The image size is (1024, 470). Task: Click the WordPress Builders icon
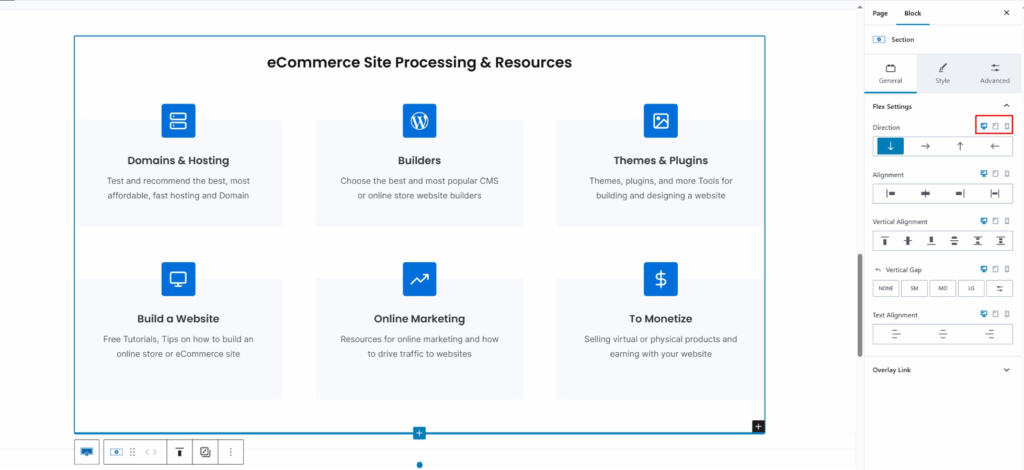(x=419, y=121)
